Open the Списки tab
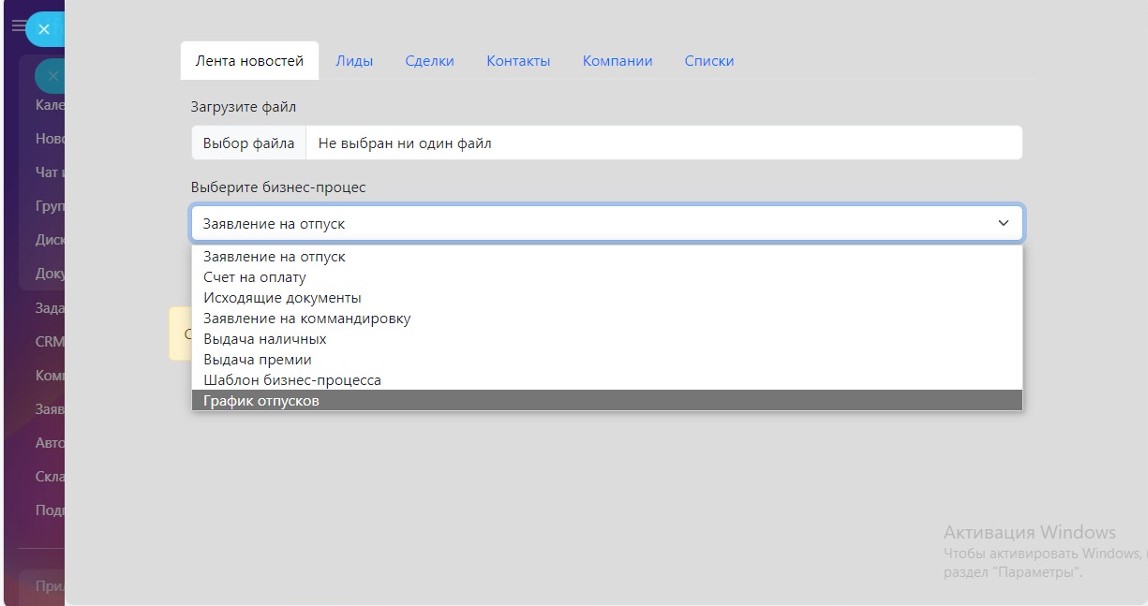 coord(709,61)
